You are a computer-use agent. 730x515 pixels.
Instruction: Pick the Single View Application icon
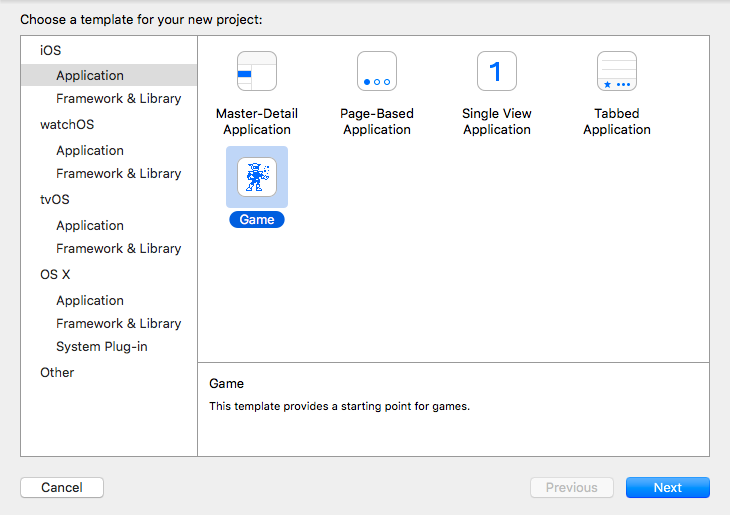[497, 71]
